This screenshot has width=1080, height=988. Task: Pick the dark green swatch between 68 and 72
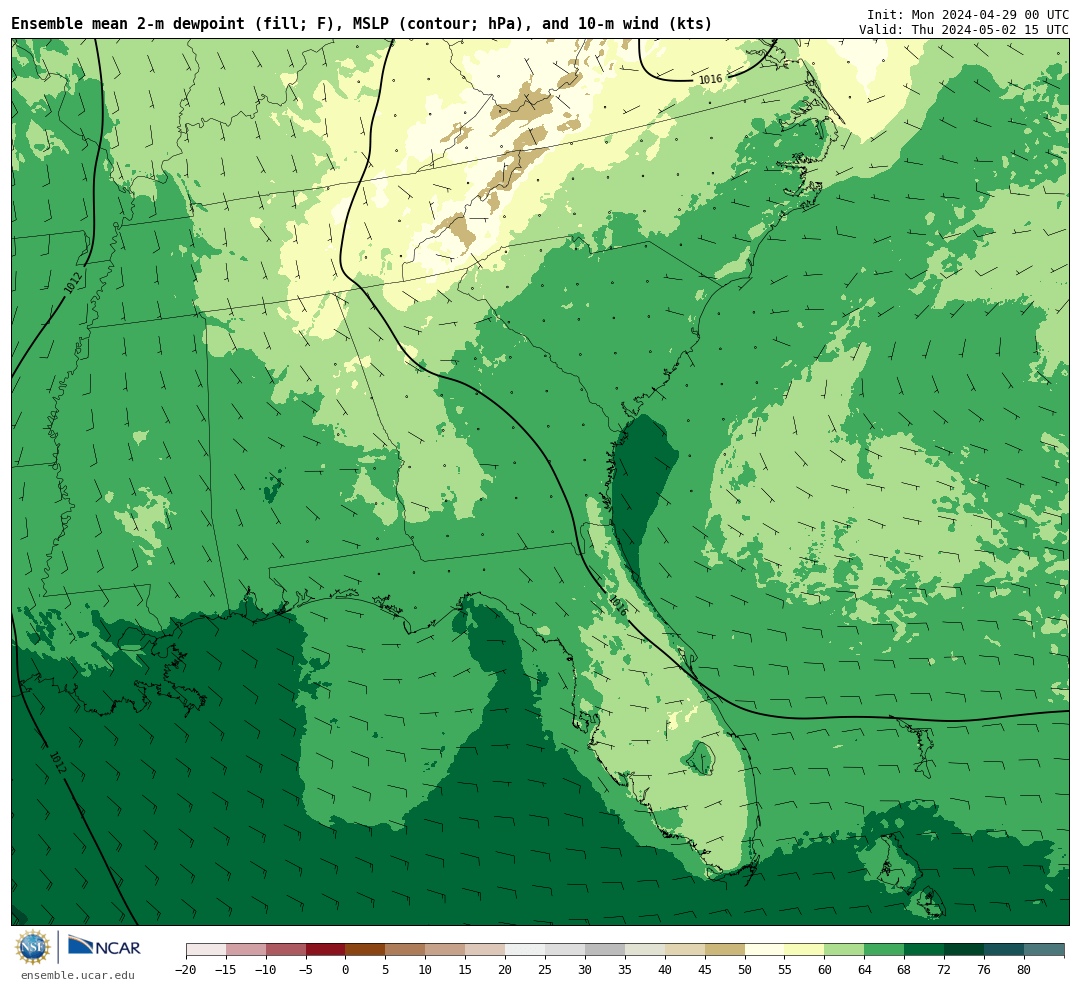click(x=924, y=950)
